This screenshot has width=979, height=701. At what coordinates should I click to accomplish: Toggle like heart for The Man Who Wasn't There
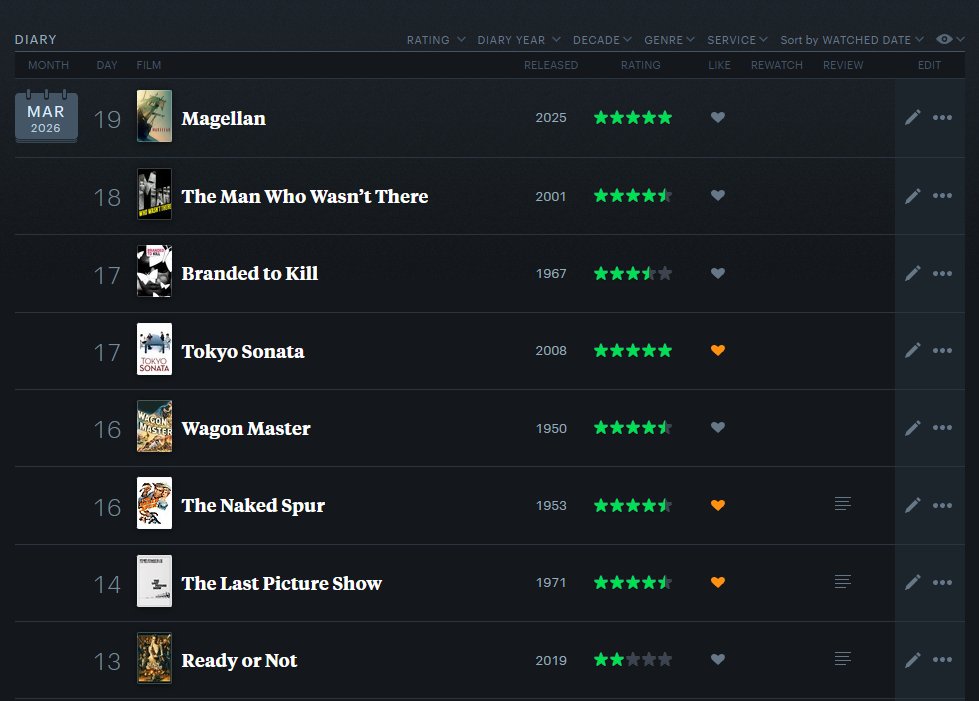point(718,195)
